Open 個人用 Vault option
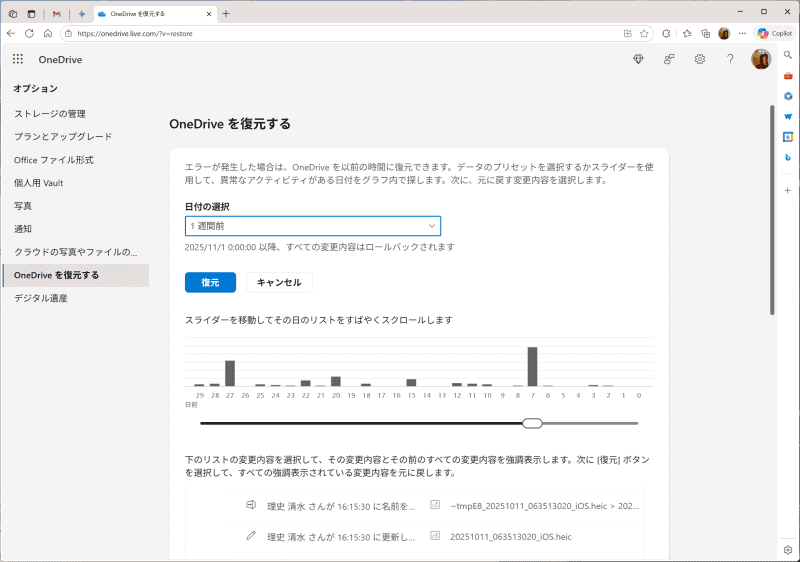Screen dimensions: 800x562 pyautogui.click(x=39, y=183)
